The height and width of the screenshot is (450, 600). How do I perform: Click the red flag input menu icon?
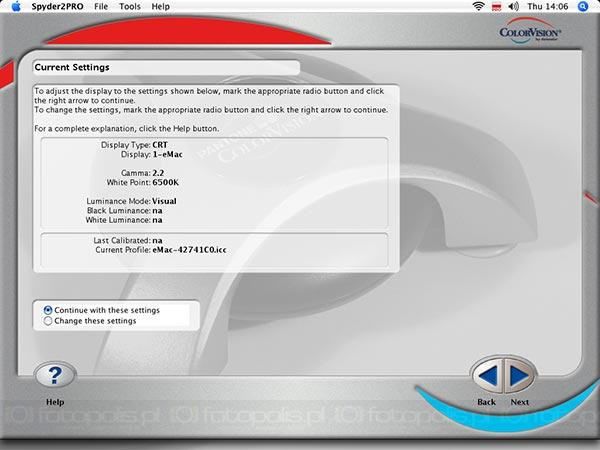pyautogui.click(x=496, y=7)
